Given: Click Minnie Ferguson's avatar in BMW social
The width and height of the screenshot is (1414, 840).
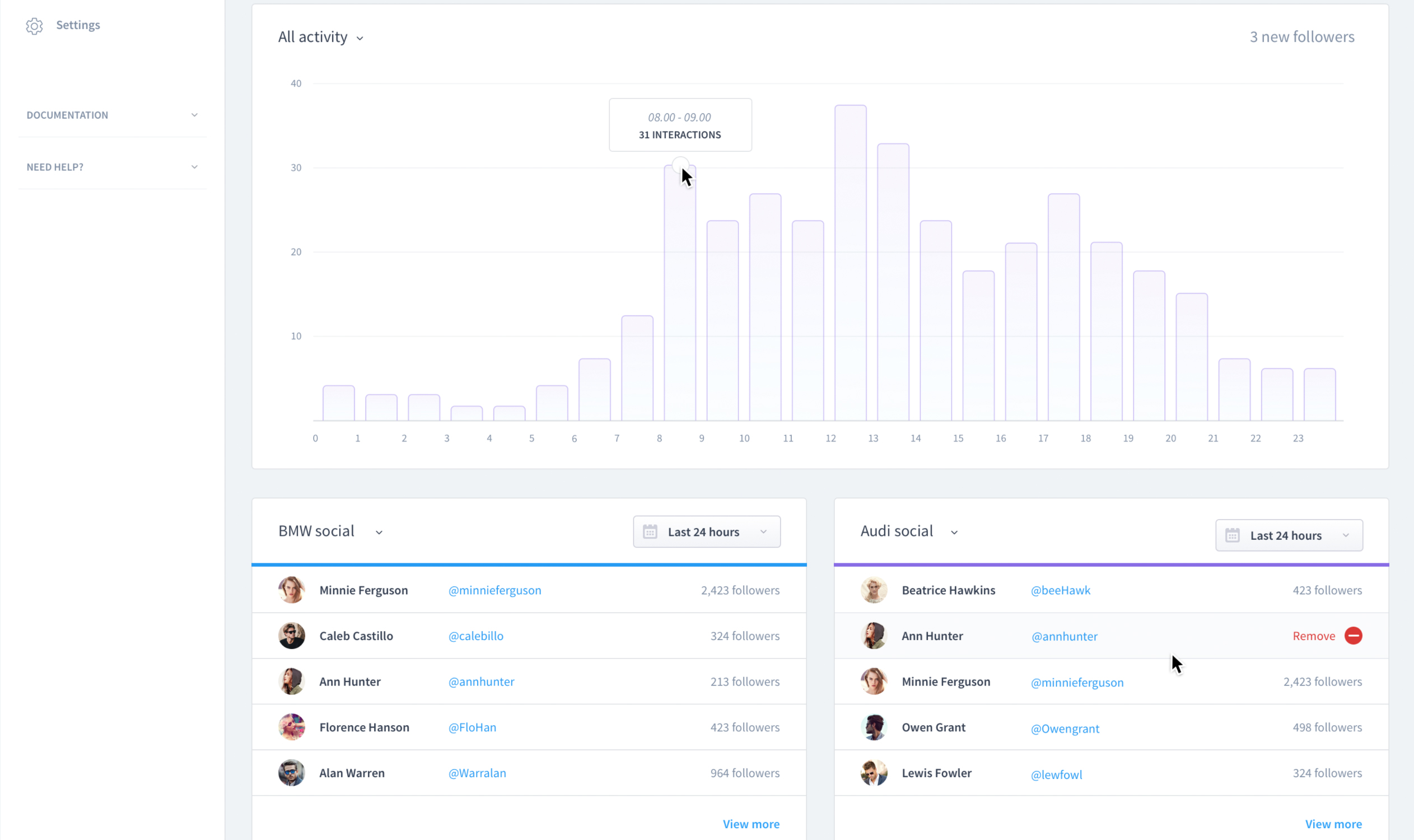Looking at the screenshot, I should click(292, 590).
